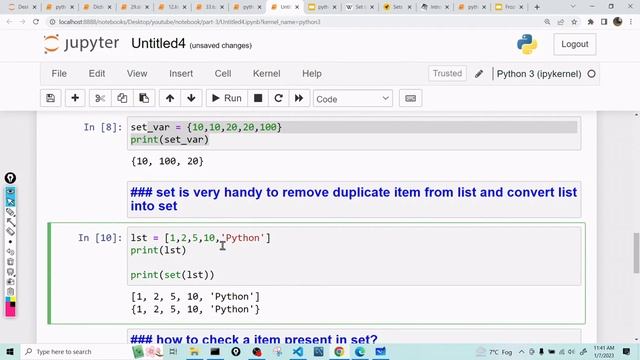Open the View menu
This screenshot has height=360, width=640.
coord(137,73)
